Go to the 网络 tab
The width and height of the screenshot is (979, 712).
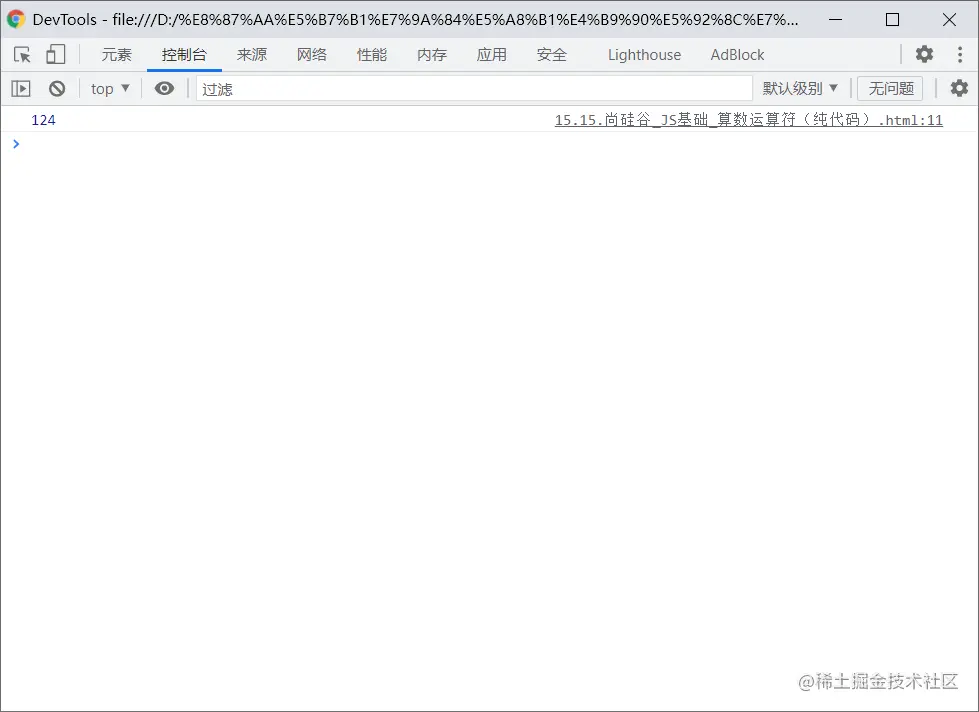pyautogui.click(x=312, y=55)
